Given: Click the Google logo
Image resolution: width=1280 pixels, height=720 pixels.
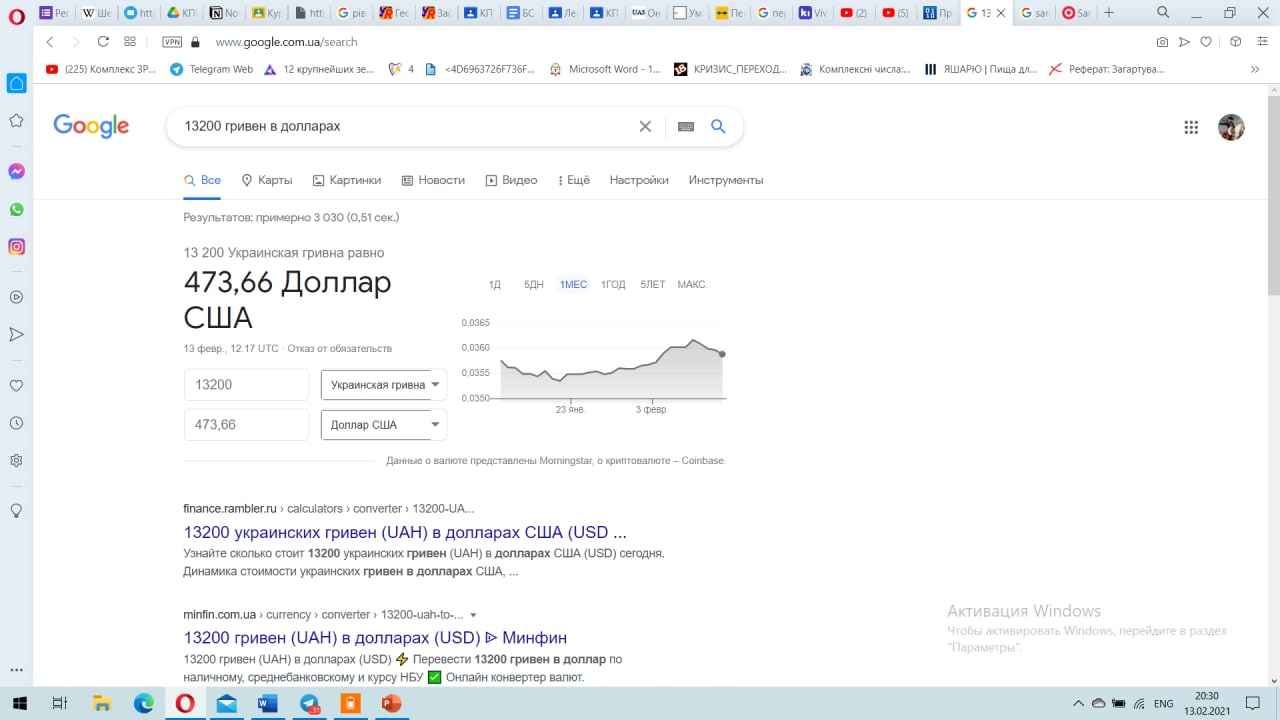Looking at the screenshot, I should coord(91,126).
